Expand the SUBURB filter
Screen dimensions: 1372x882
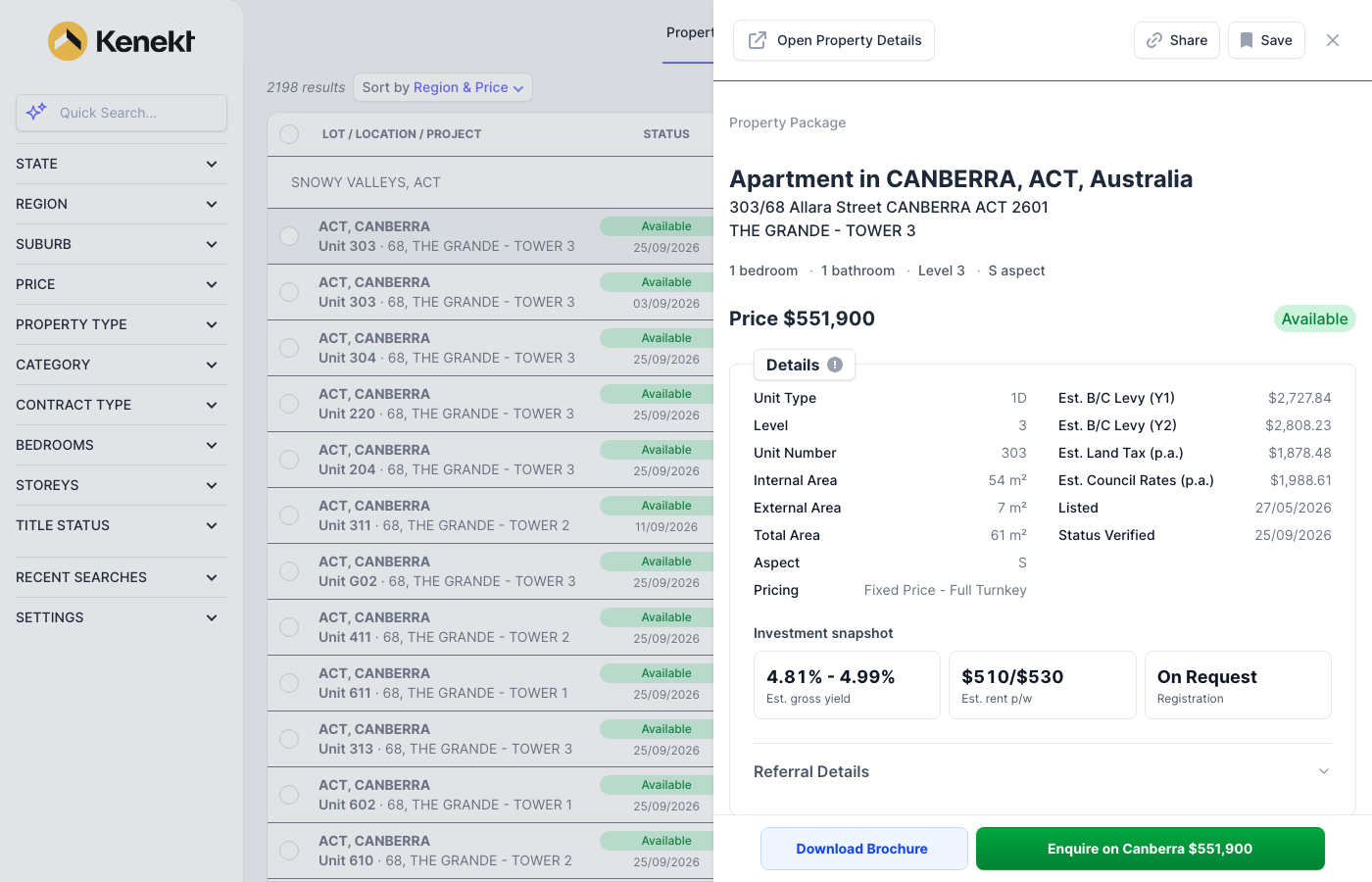122,244
